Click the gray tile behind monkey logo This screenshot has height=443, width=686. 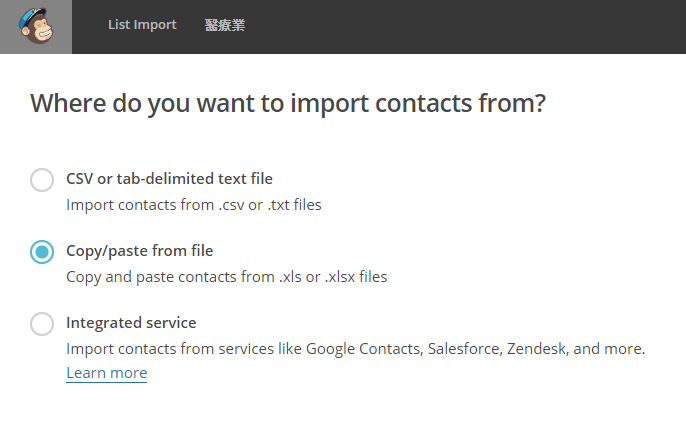(x=36, y=27)
